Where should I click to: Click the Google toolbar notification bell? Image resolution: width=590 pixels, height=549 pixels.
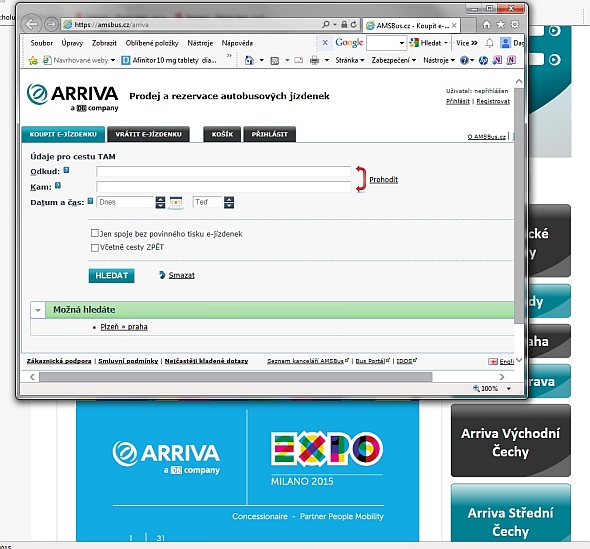click(489, 43)
